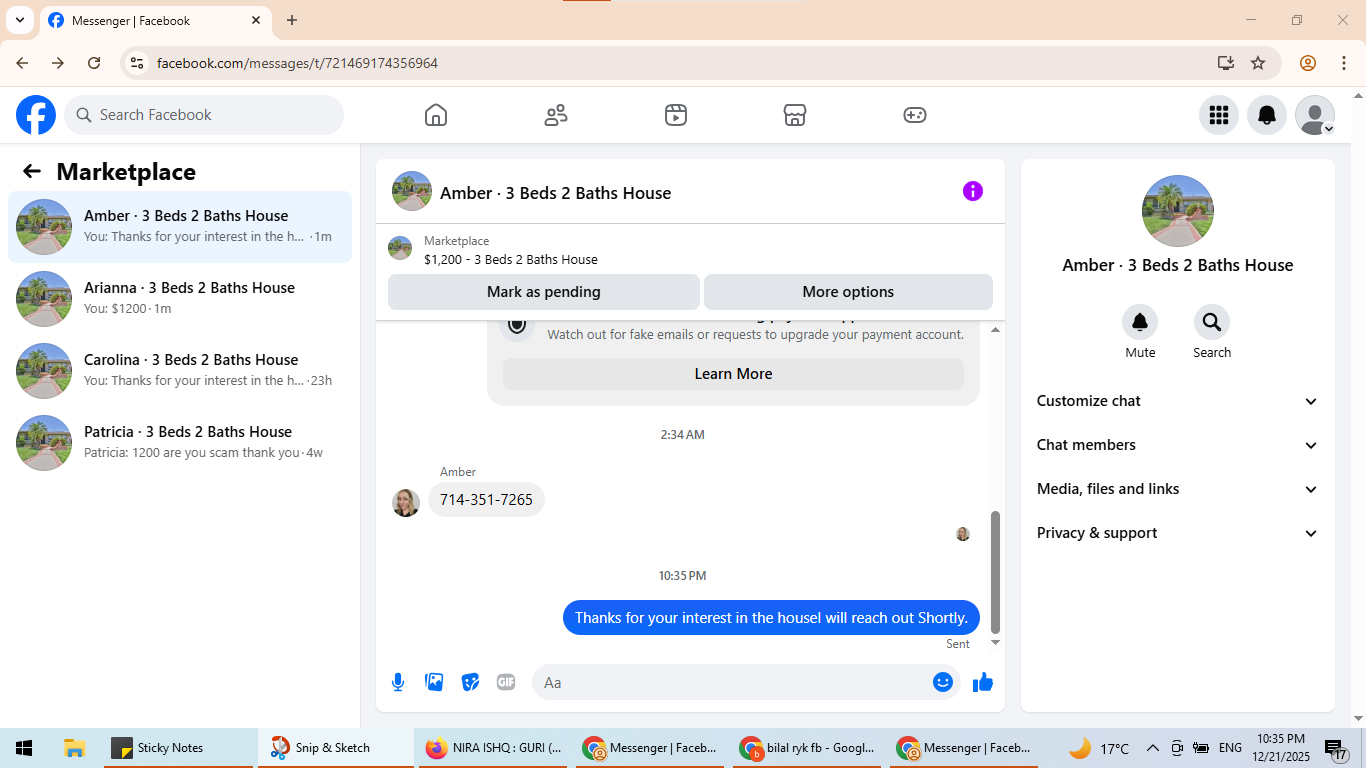Mute the Amber conversation
Viewport: 1366px width, 768px height.
(1140, 322)
